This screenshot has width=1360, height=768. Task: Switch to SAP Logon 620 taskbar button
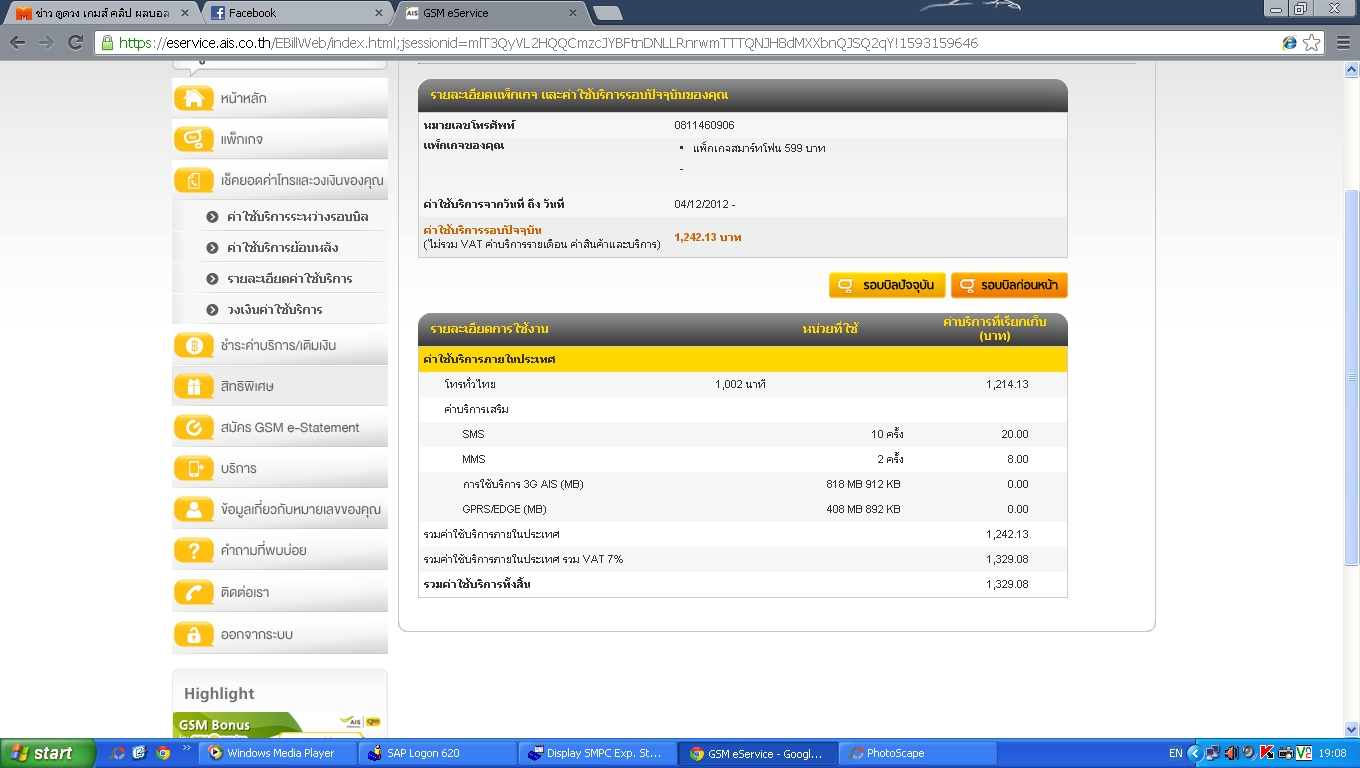click(x=435, y=753)
